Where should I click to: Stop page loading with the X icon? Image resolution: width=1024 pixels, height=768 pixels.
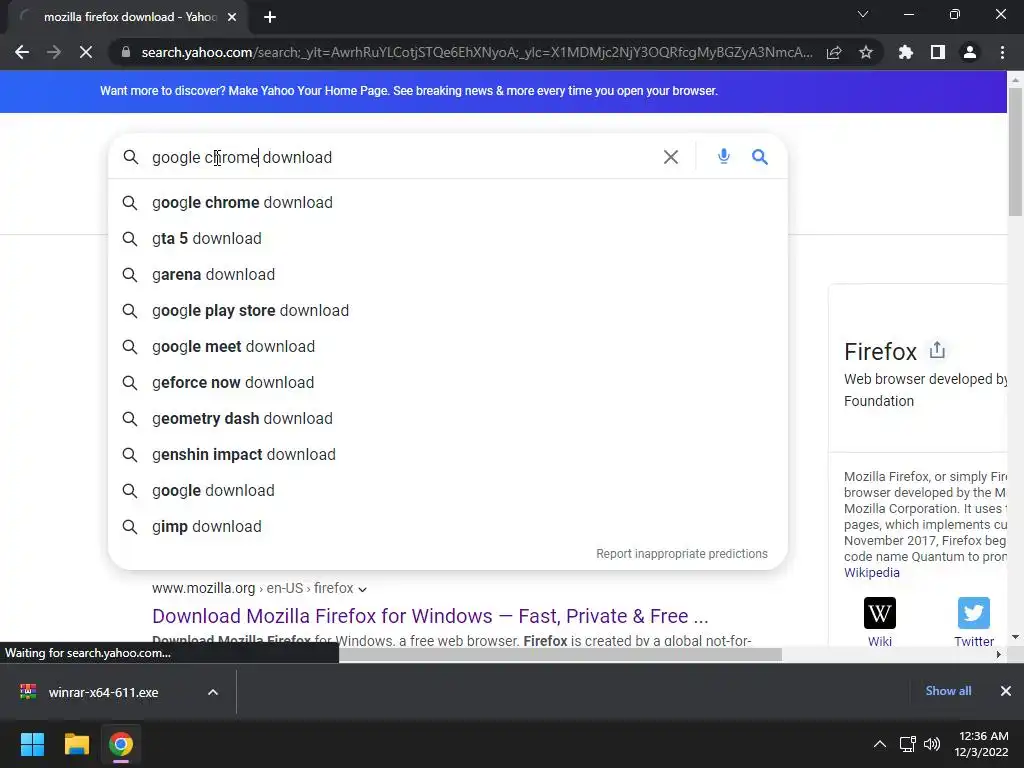pos(86,52)
